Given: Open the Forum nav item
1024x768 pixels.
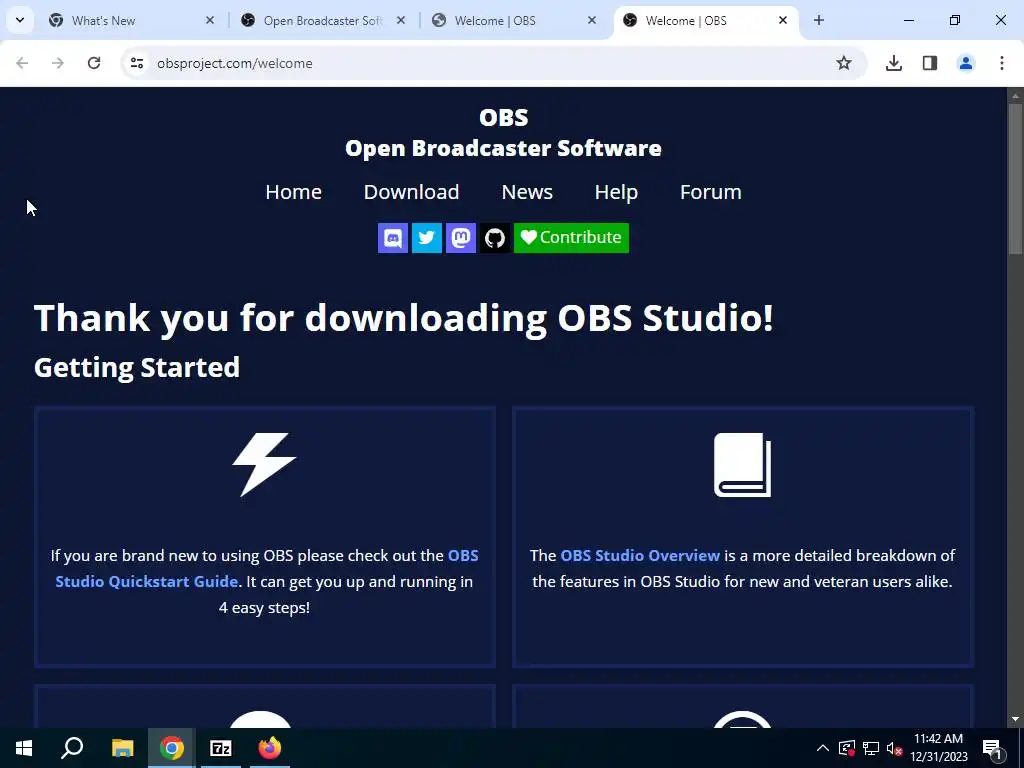Looking at the screenshot, I should click(711, 192).
